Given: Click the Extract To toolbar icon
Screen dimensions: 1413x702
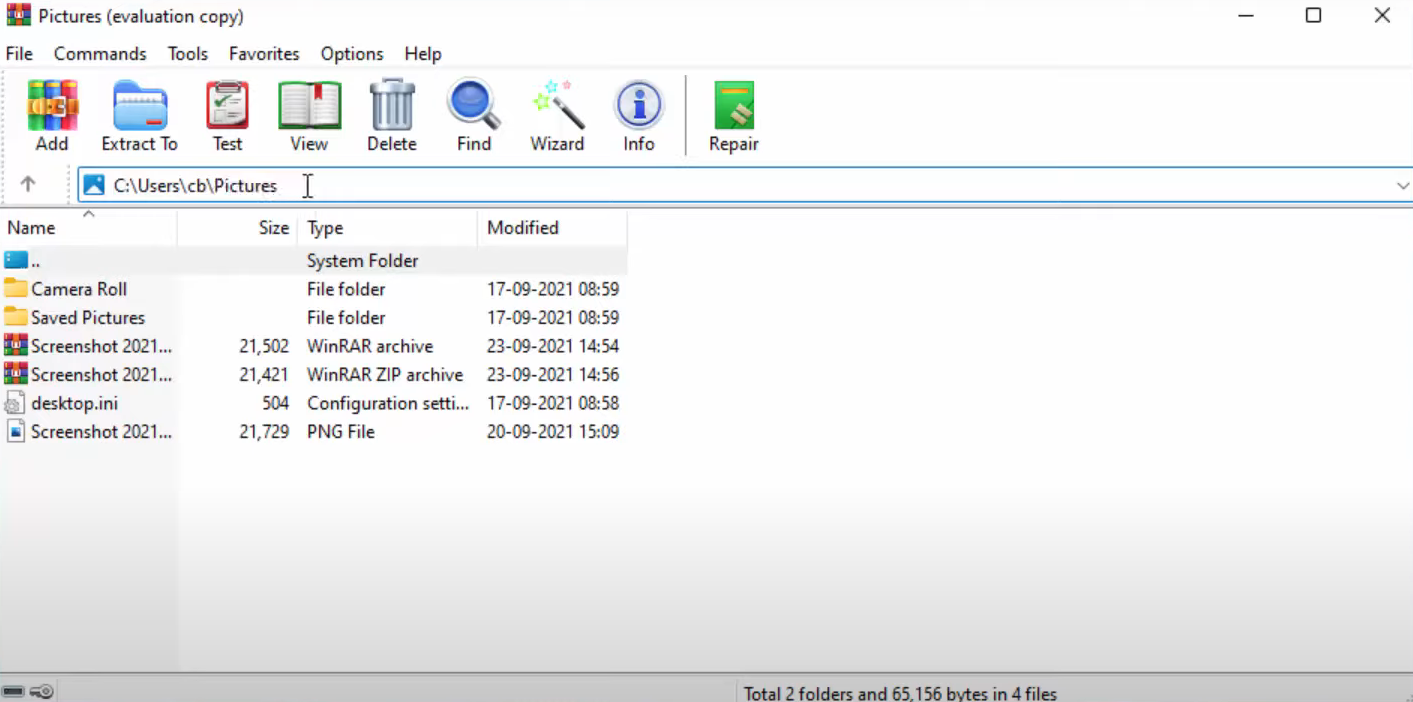Looking at the screenshot, I should [x=139, y=108].
